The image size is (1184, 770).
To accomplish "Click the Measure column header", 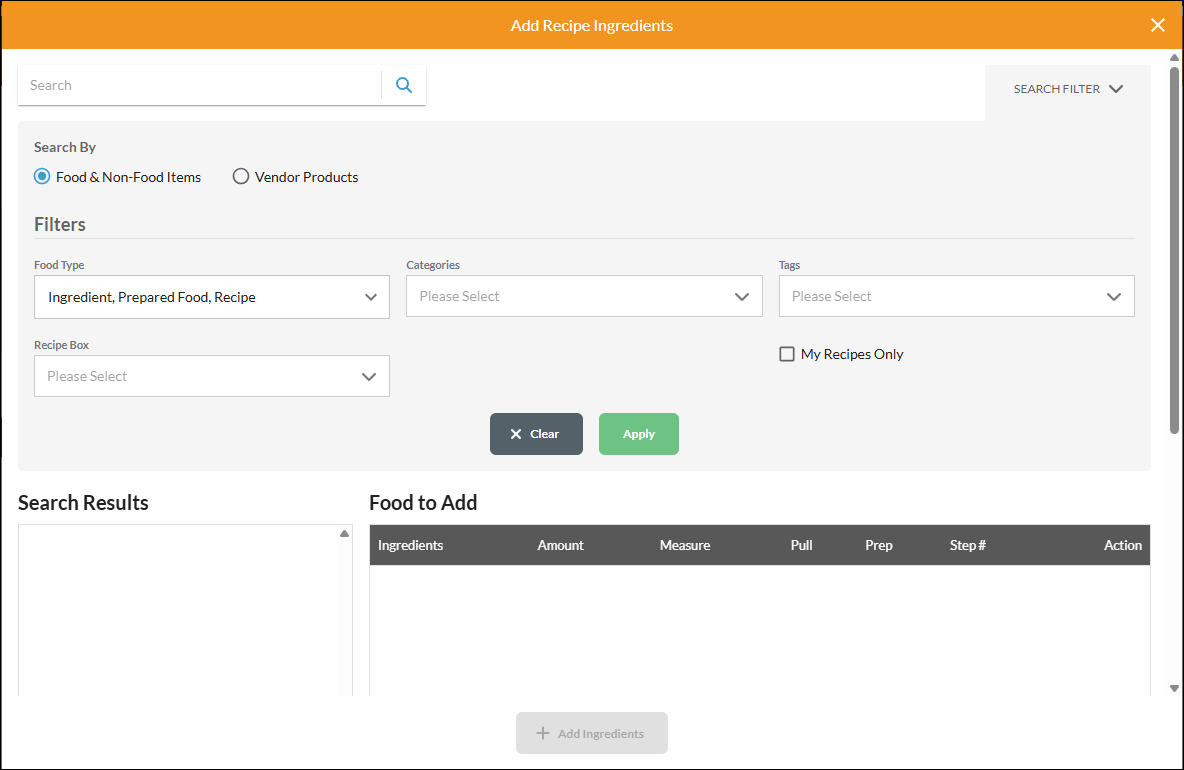I will tap(685, 545).
